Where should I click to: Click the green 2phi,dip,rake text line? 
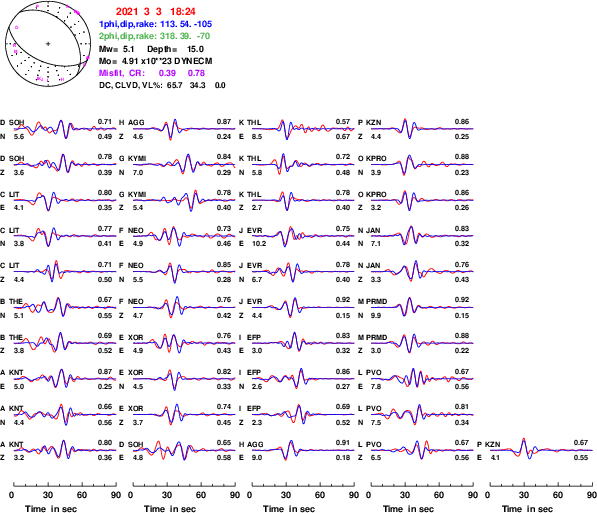coord(154,36)
